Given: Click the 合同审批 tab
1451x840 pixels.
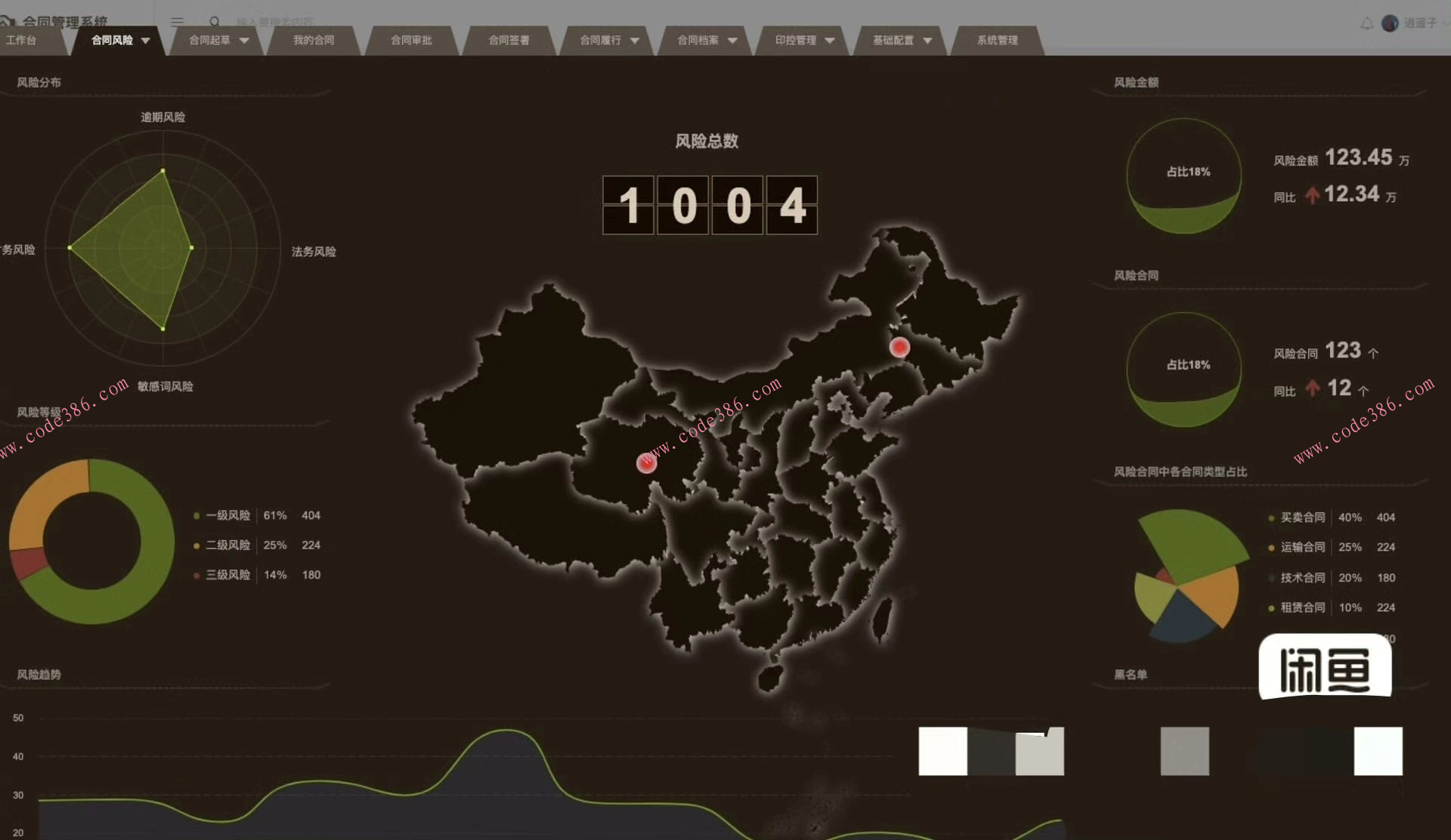Looking at the screenshot, I should click(411, 41).
